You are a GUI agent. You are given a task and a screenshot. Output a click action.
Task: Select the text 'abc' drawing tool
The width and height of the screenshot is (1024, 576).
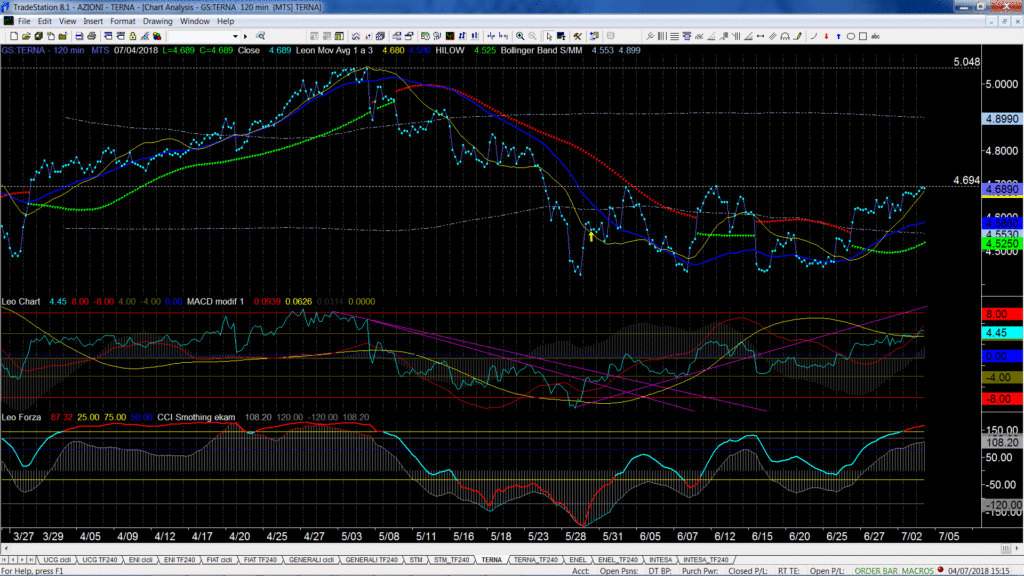point(875,37)
